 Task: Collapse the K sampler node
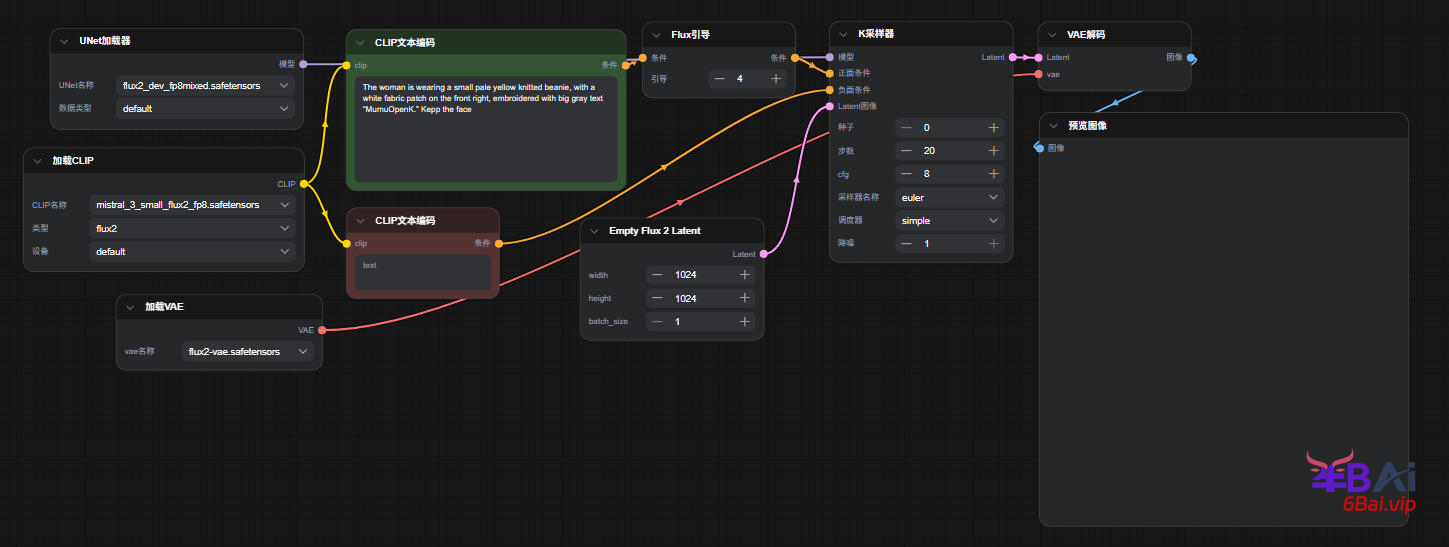click(x=844, y=34)
